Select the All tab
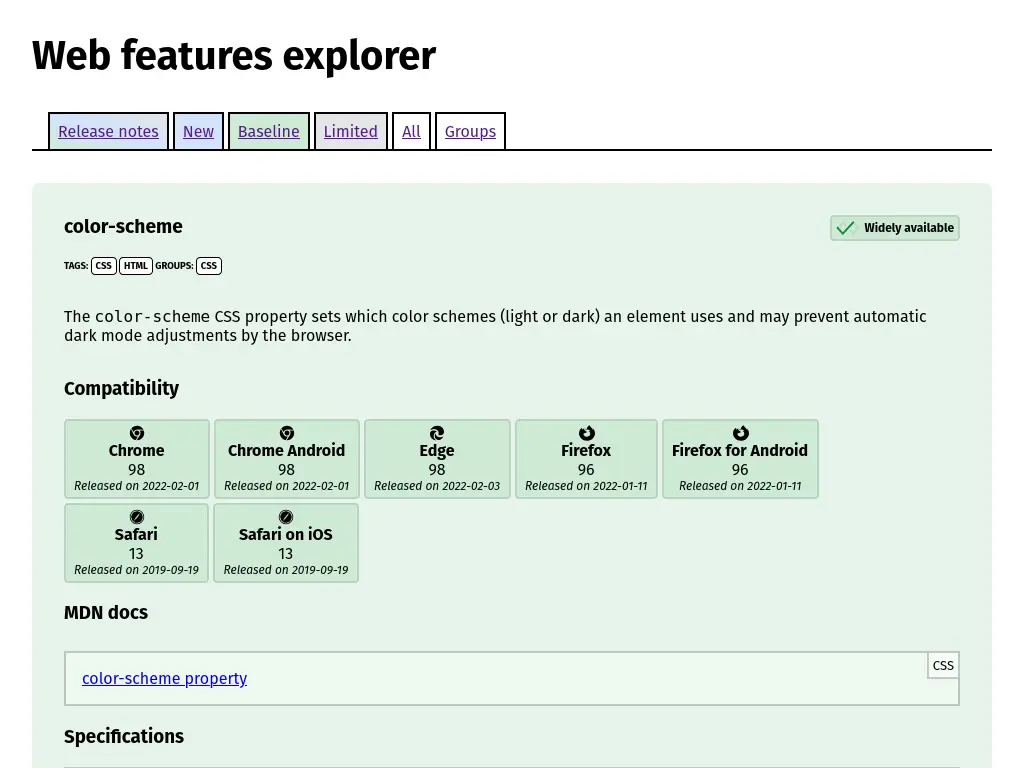The image size is (1024, 768). (x=411, y=131)
